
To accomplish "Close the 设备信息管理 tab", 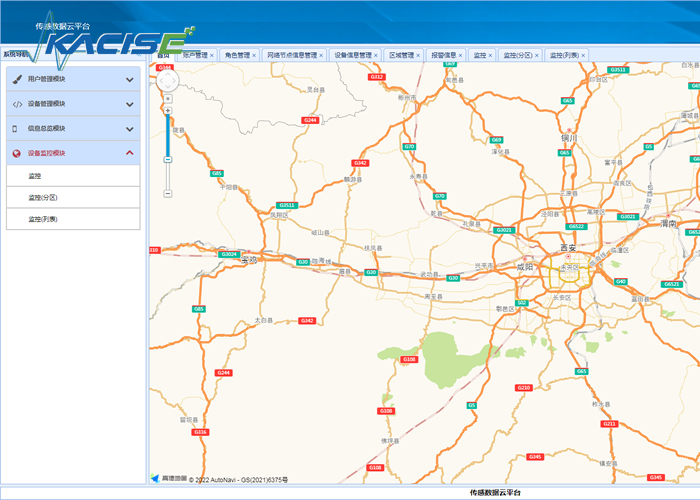I will pyautogui.click(x=376, y=56).
